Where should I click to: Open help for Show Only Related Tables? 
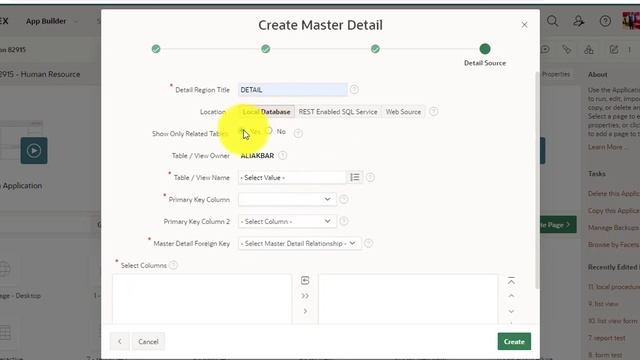coord(298,133)
